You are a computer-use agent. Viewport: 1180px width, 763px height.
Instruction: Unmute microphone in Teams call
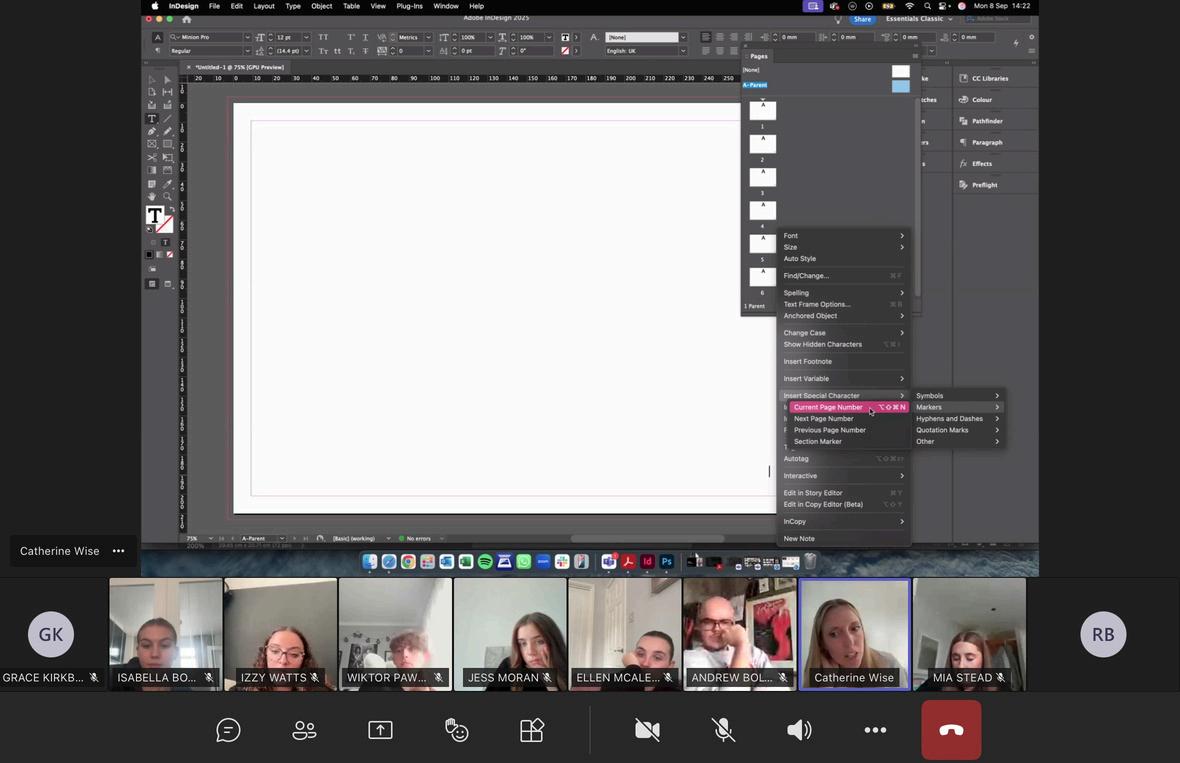coord(723,730)
